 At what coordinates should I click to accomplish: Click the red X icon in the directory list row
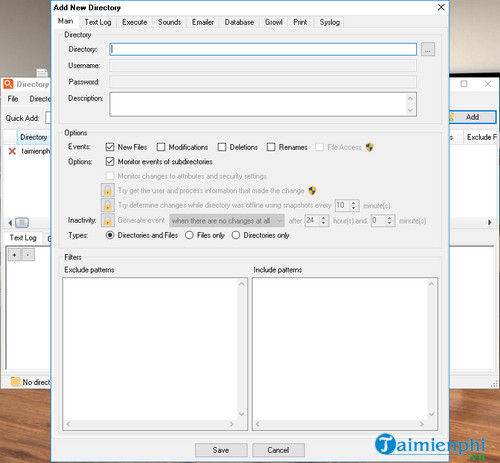coord(12,151)
